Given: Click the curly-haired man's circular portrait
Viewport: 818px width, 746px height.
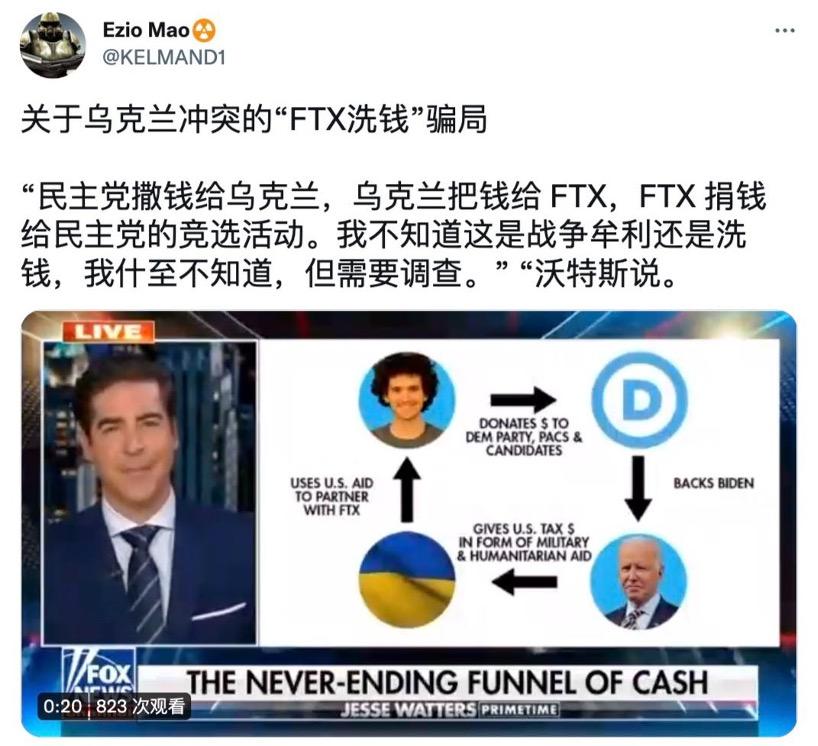Looking at the screenshot, I should [x=407, y=401].
